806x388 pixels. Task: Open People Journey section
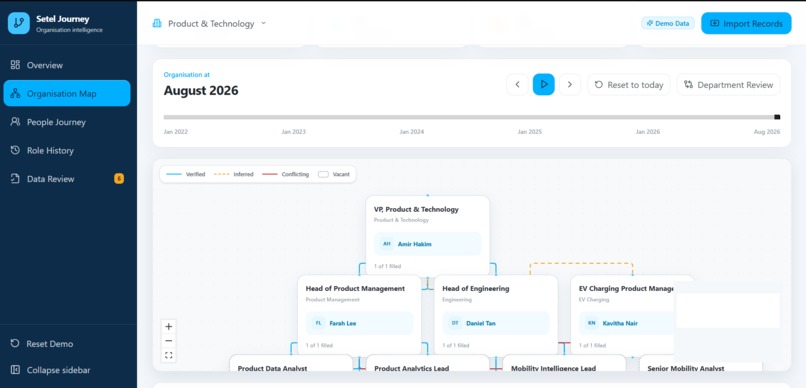tap(67, 122)
